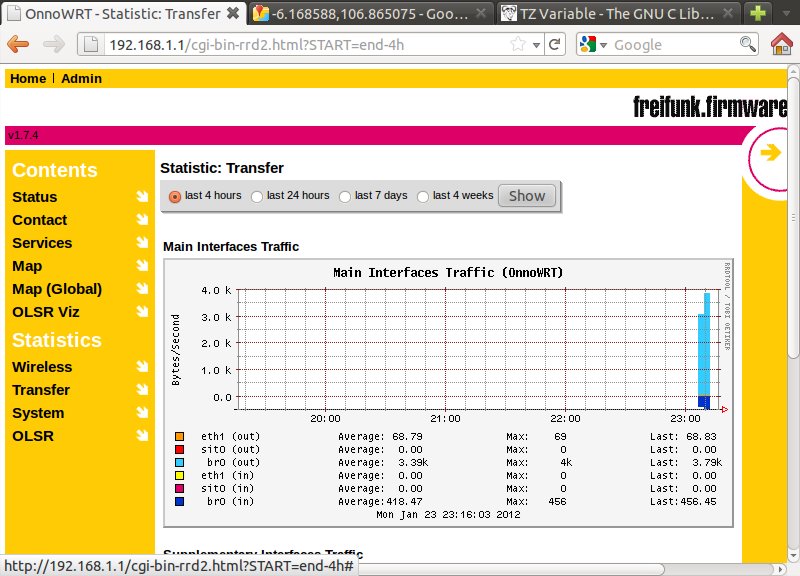Image resolution: width=800 pixels, height=576 pixels.
Task: Click the pink circle arrow icon
Action: pos(769,153)
